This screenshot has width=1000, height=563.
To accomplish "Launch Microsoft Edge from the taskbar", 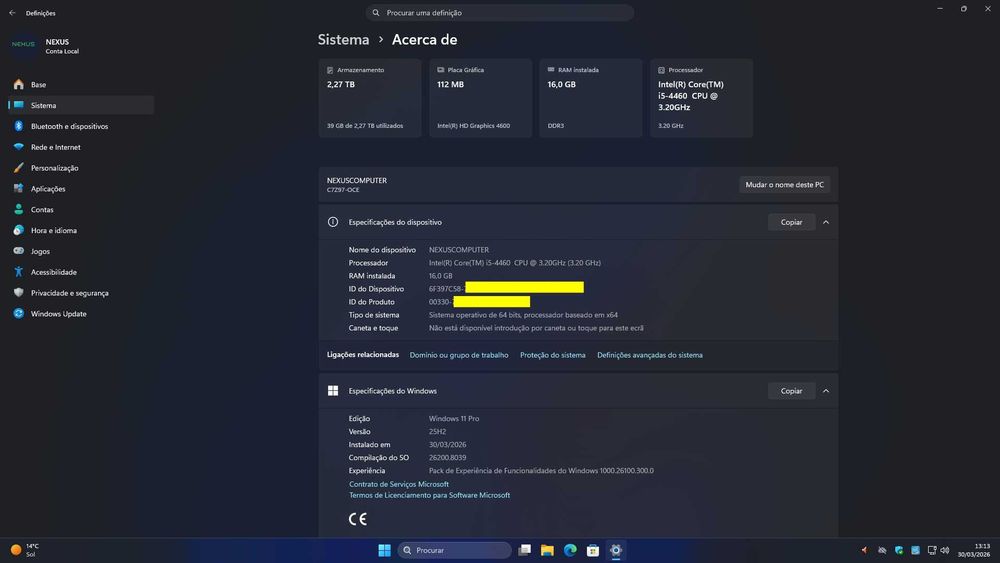I will (570, 550).
